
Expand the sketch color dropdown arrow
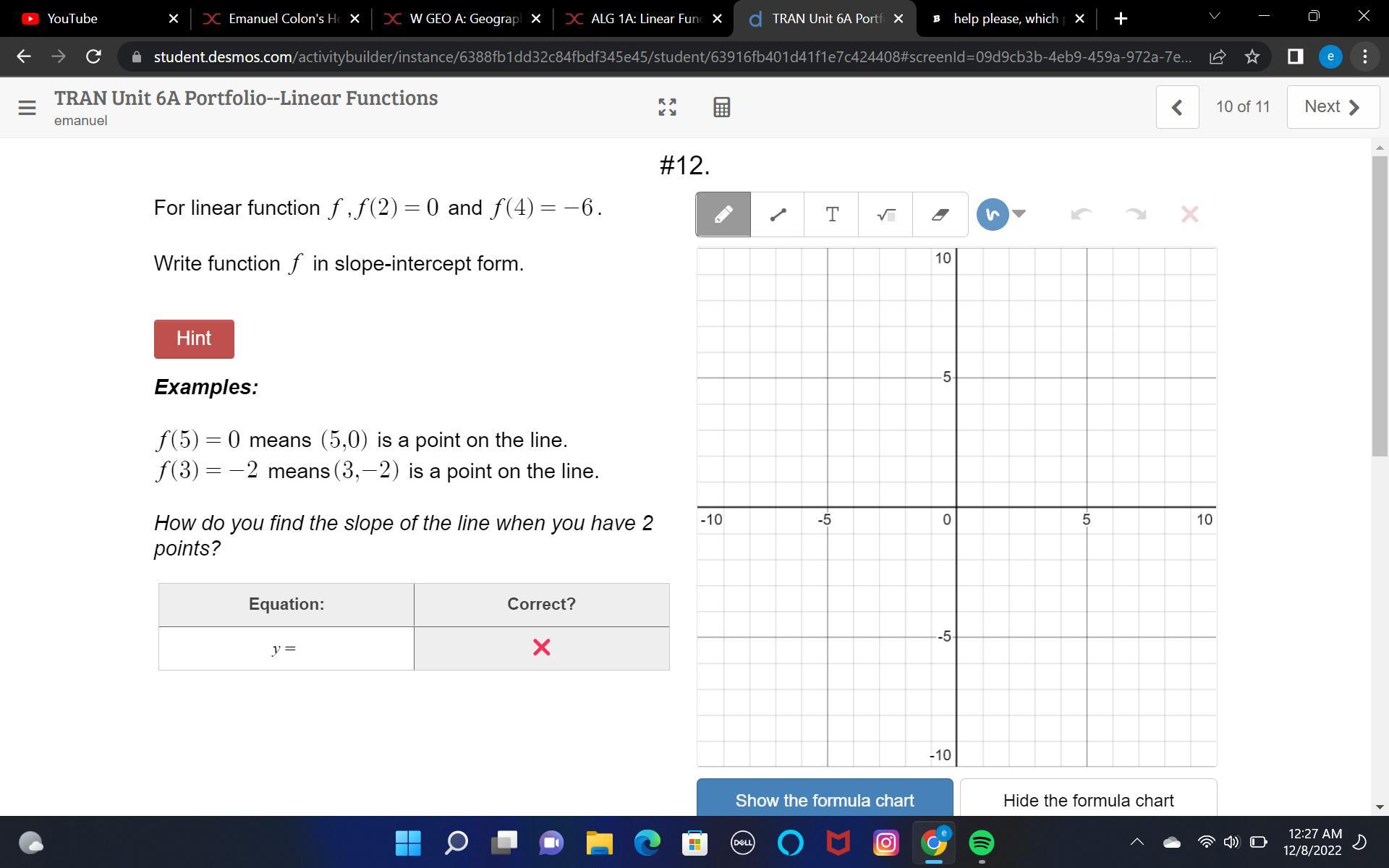click(1019, 213)
